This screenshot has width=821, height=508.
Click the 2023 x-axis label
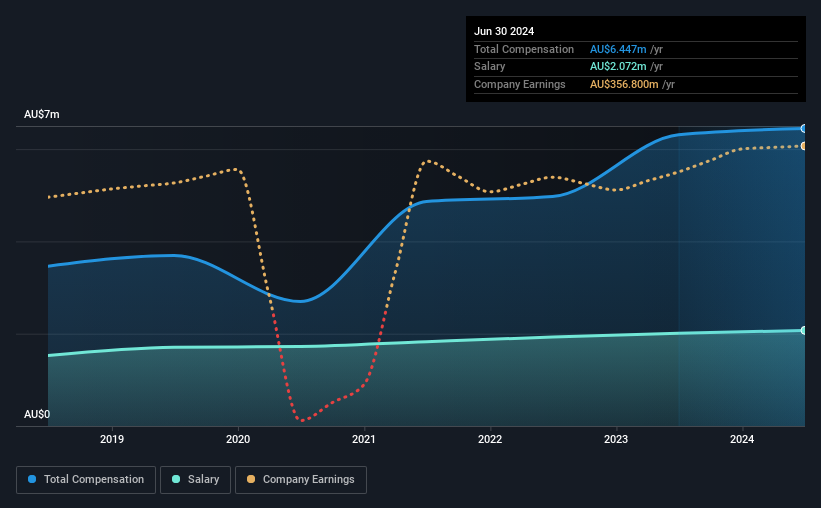tap(616, 439)
